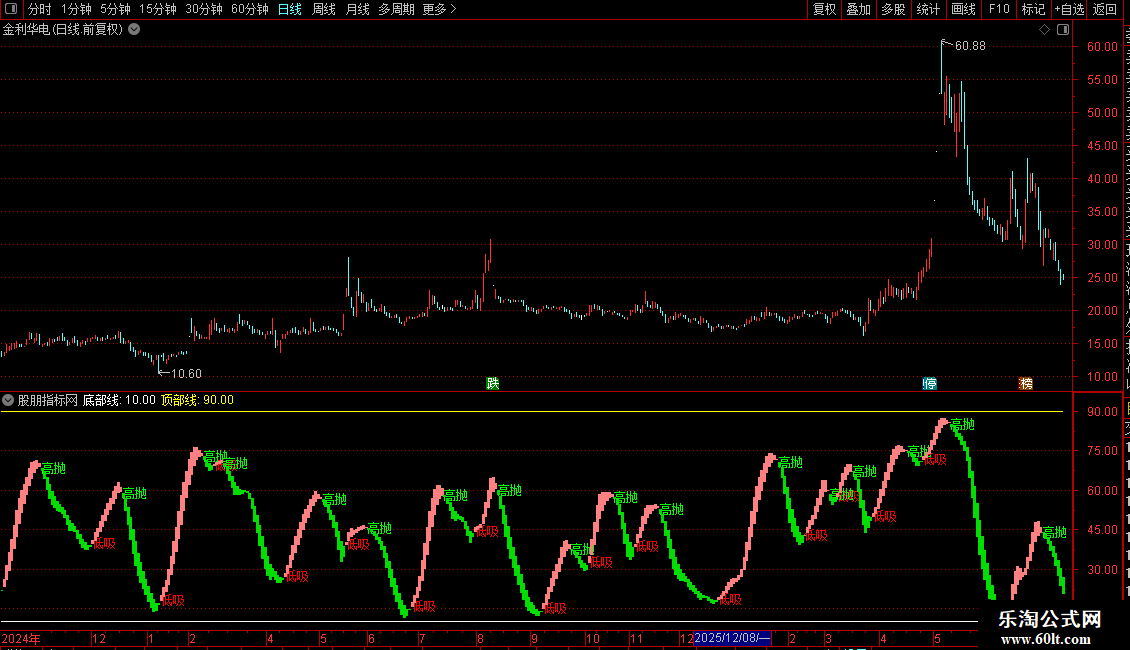Image resolution: width=1130 pixels, height=650 pixels.
Task: Open the 统计 statistics button
Action: tap(928, 9)
